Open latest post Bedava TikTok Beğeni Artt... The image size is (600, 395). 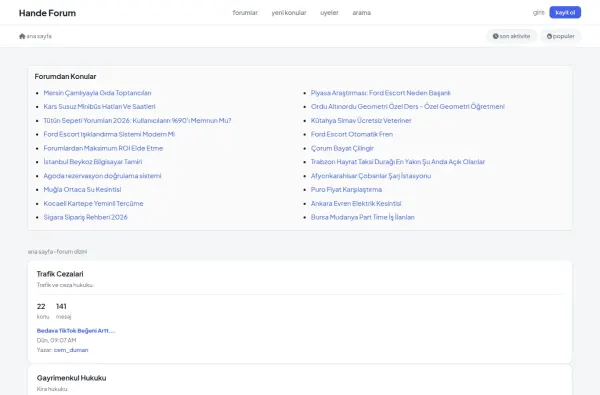76,331
